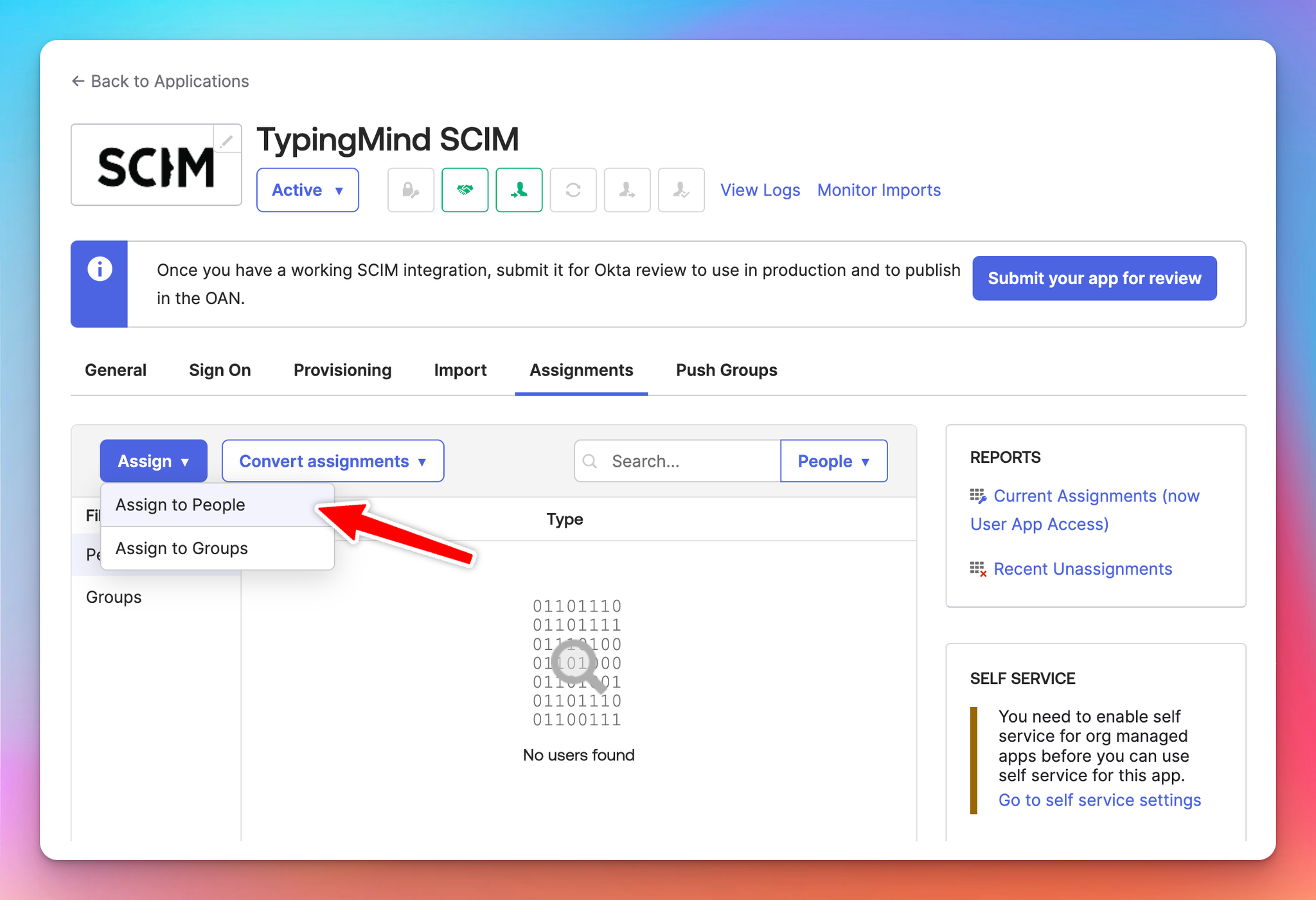Click the No users found message
Image resolution: width=1316 pixels, height=900 pixels.
tap(578, 755)
